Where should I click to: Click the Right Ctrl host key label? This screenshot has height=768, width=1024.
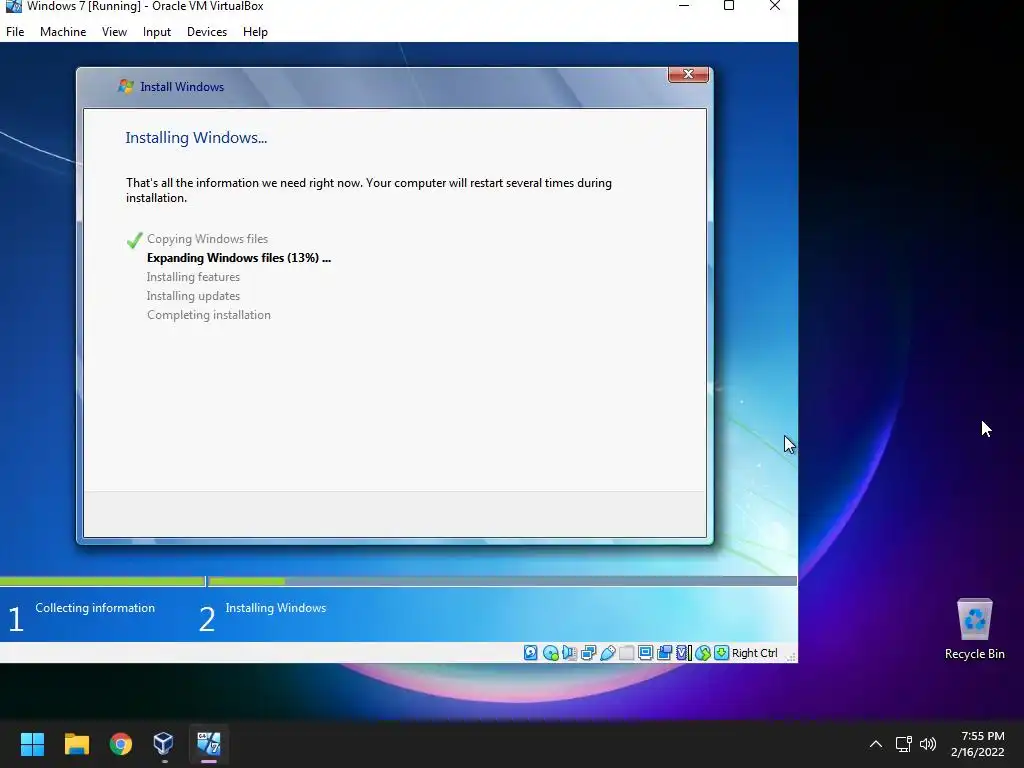754,653
